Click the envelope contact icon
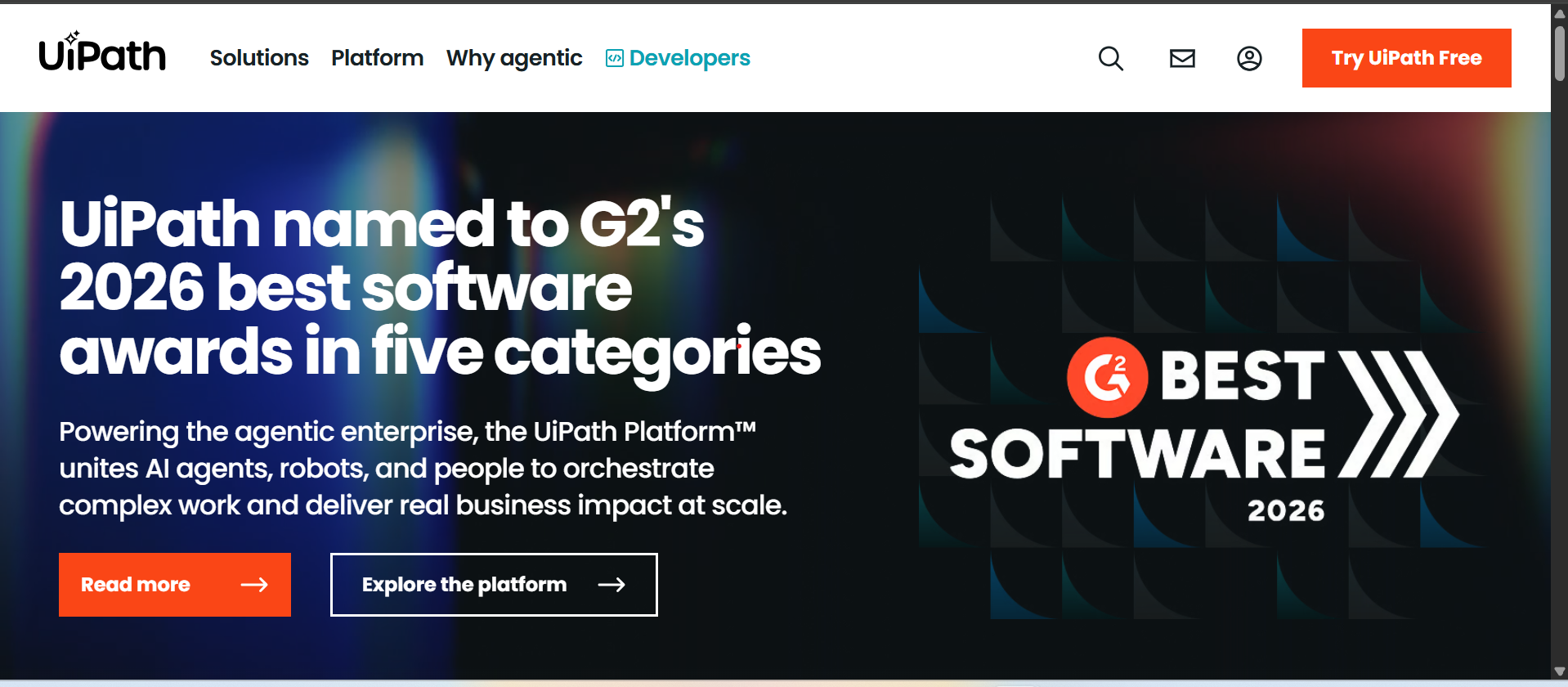Image resolution: width=1568 pixels, height=687 pixels. [x=1182, y=58]
